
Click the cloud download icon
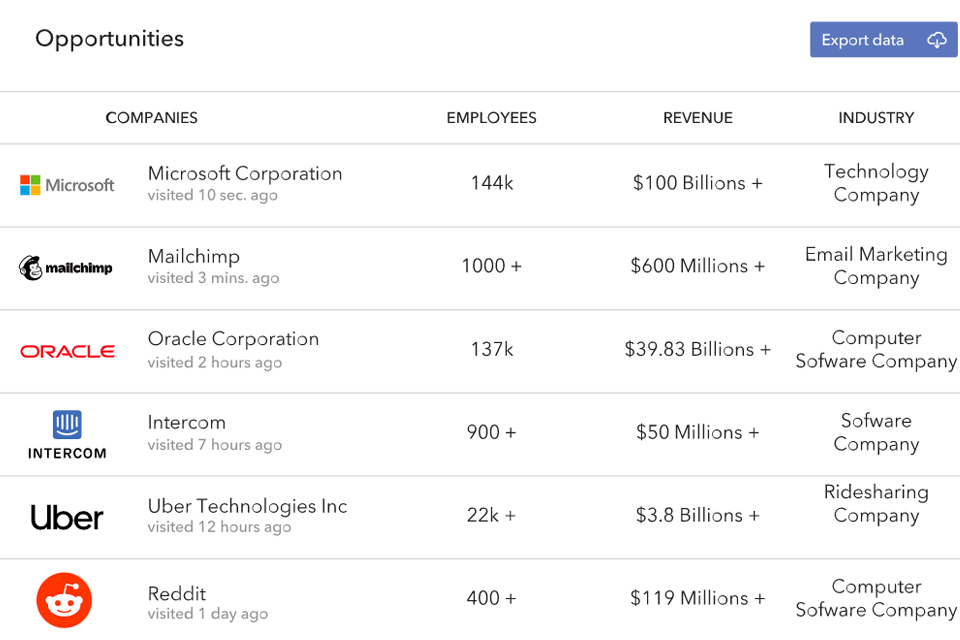[936, 40]
